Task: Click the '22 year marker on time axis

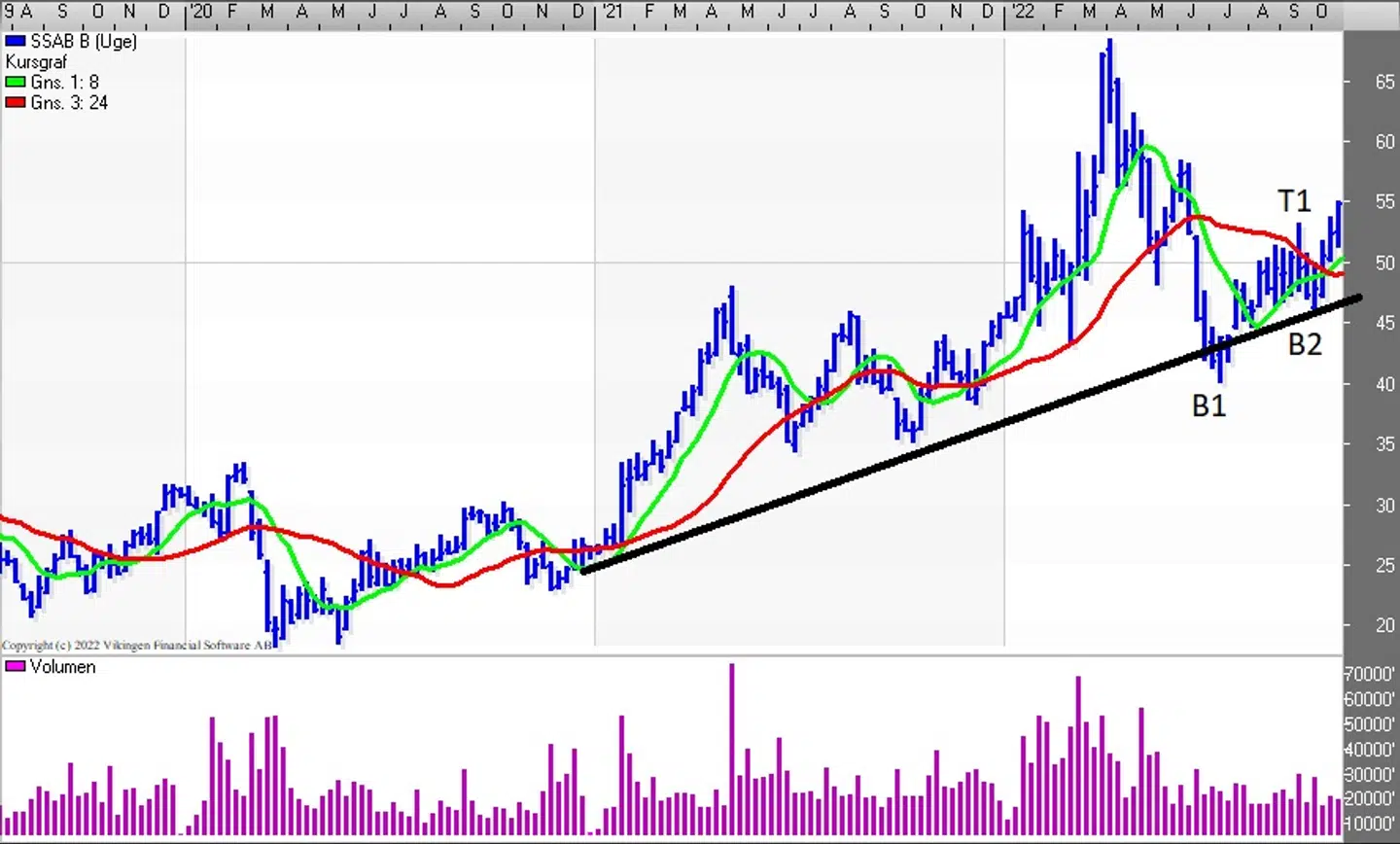Action: click(x=1022, y=12)
